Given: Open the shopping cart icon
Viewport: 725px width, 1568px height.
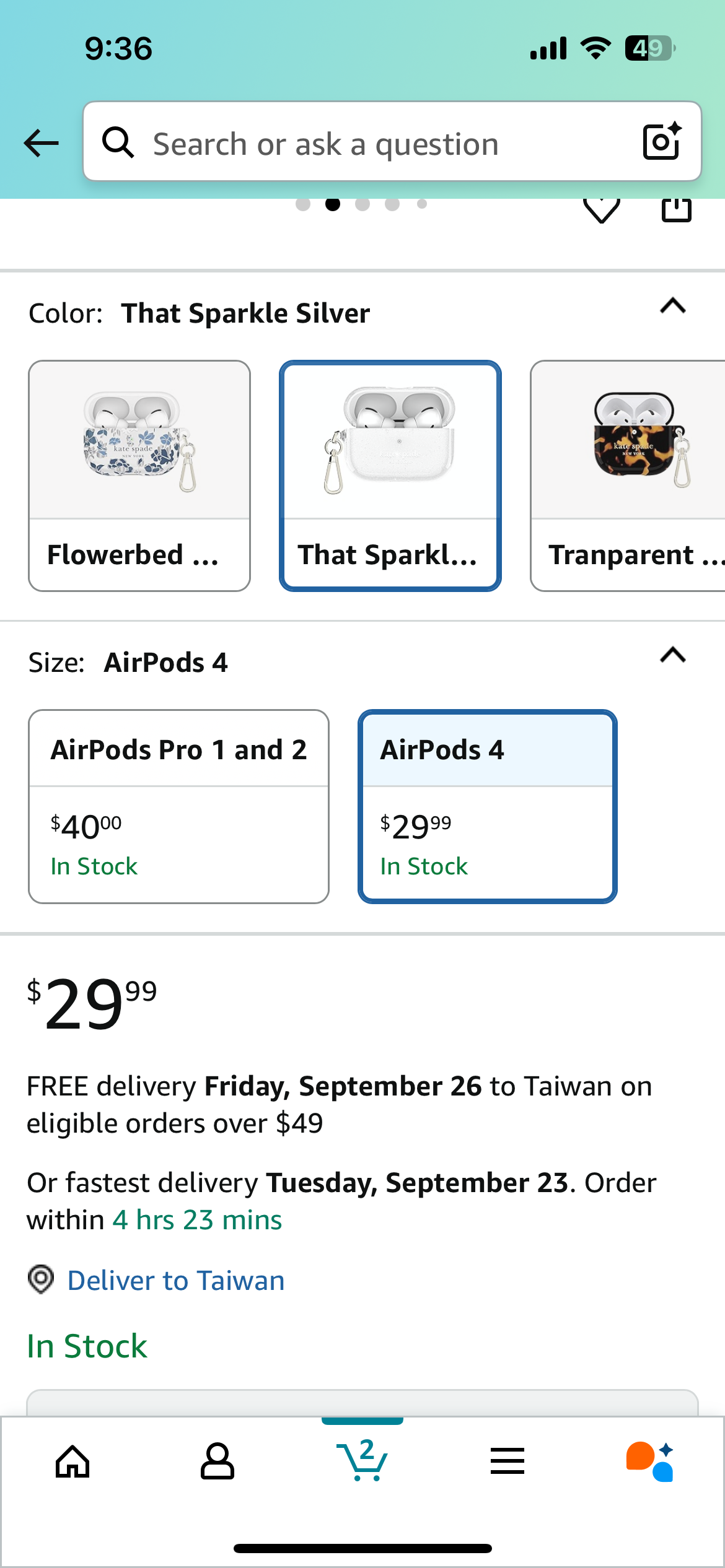Looking at the screenshot, I should (362, 1460).
